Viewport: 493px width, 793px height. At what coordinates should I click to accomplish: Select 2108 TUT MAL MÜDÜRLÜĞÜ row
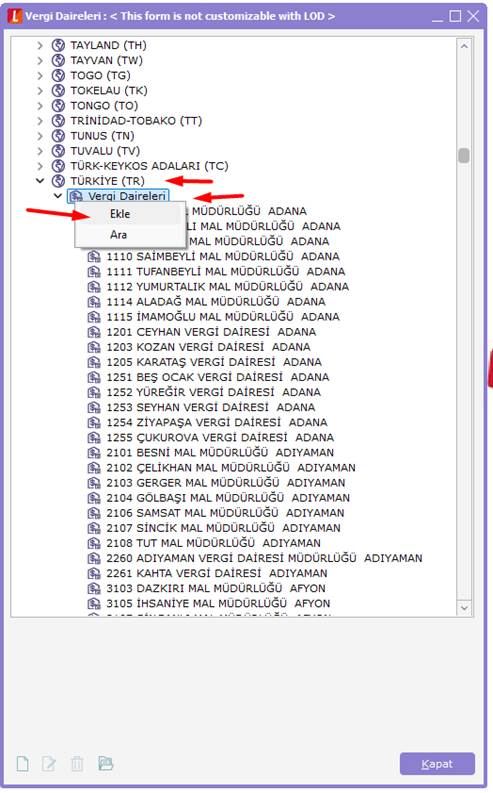213,543
